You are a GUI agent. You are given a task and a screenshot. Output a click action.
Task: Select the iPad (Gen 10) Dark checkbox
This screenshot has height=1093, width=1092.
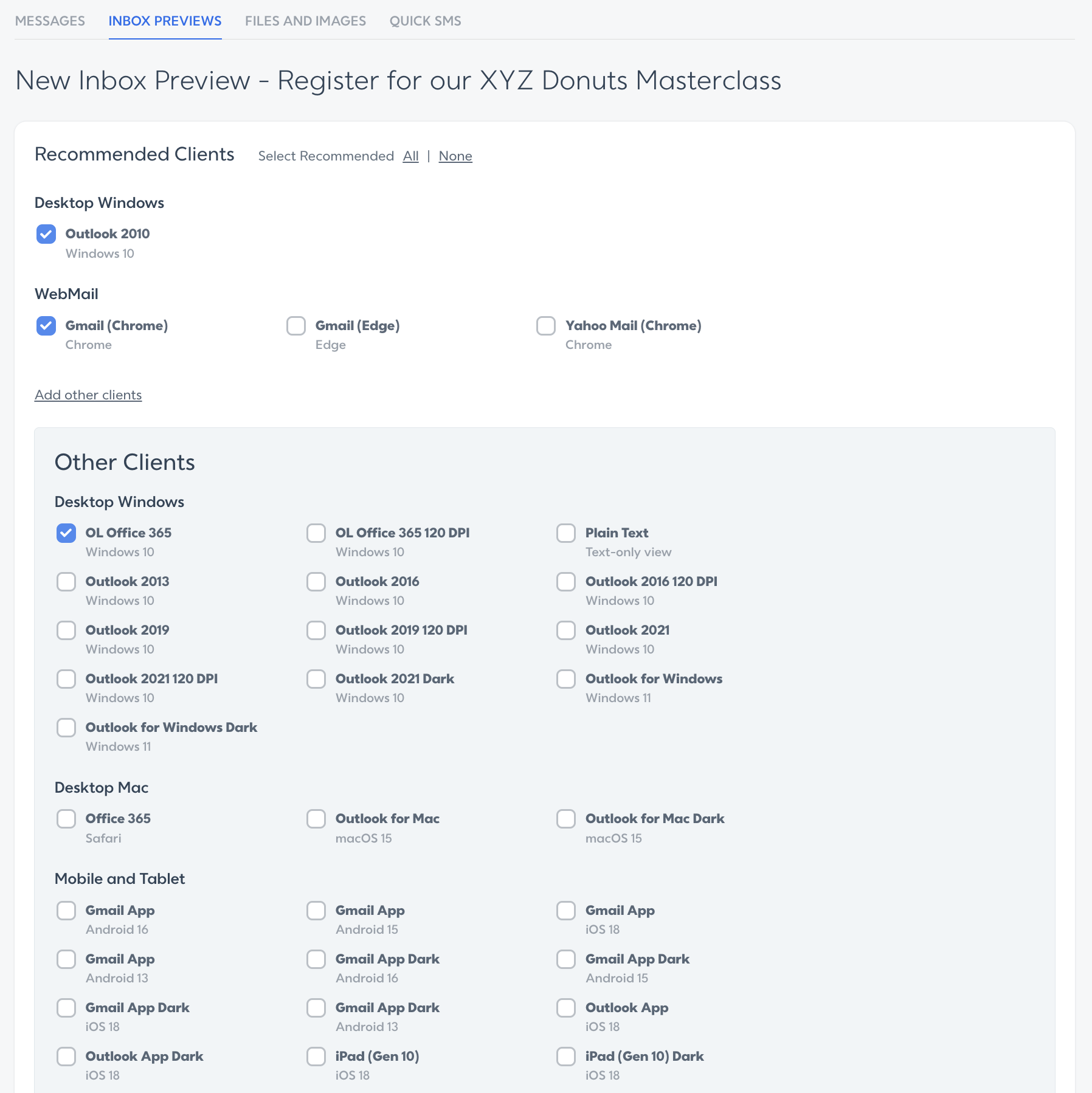click(566, 1057)
